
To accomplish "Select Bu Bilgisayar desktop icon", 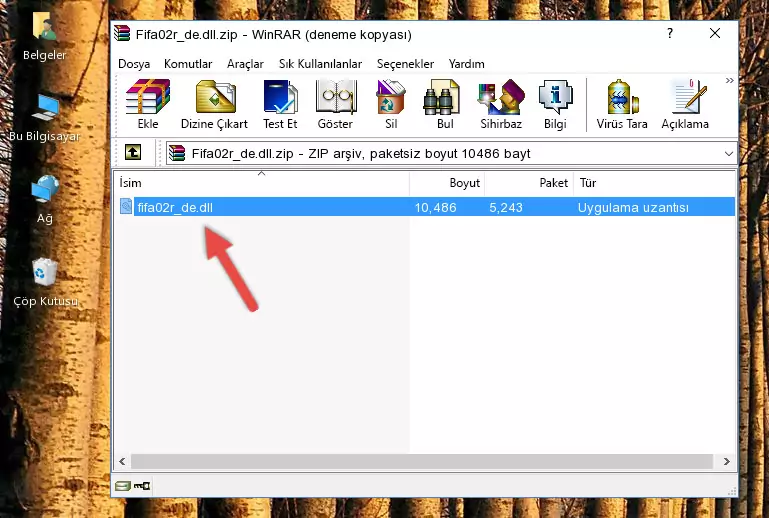I will pos(45,118).
